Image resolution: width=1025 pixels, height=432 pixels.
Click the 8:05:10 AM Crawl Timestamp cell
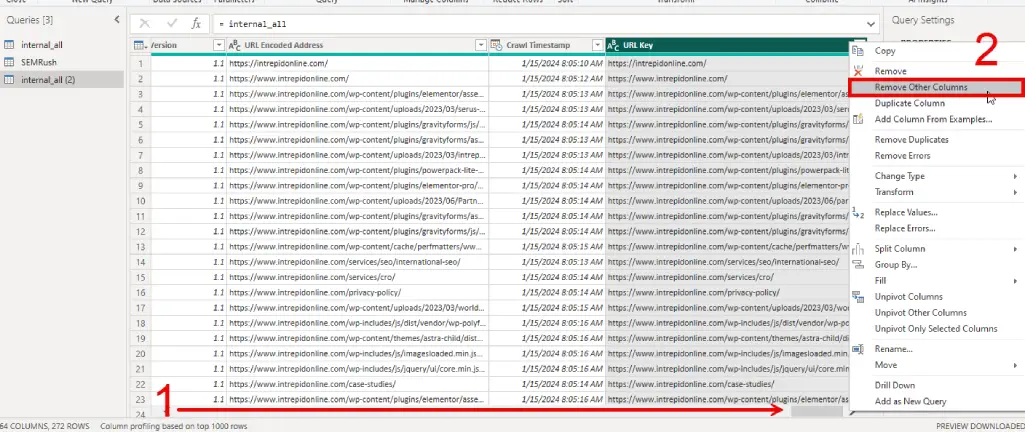coord(547,63)
